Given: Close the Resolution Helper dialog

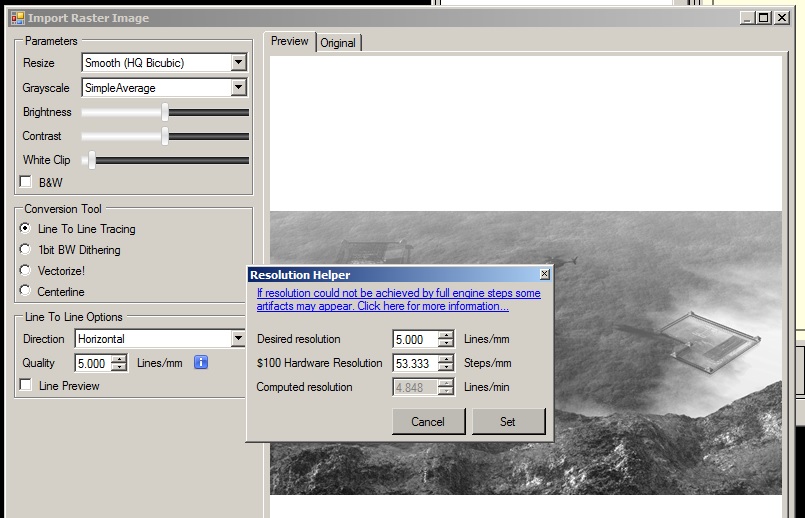Looking at the screenshot, I should coord(545,274).
